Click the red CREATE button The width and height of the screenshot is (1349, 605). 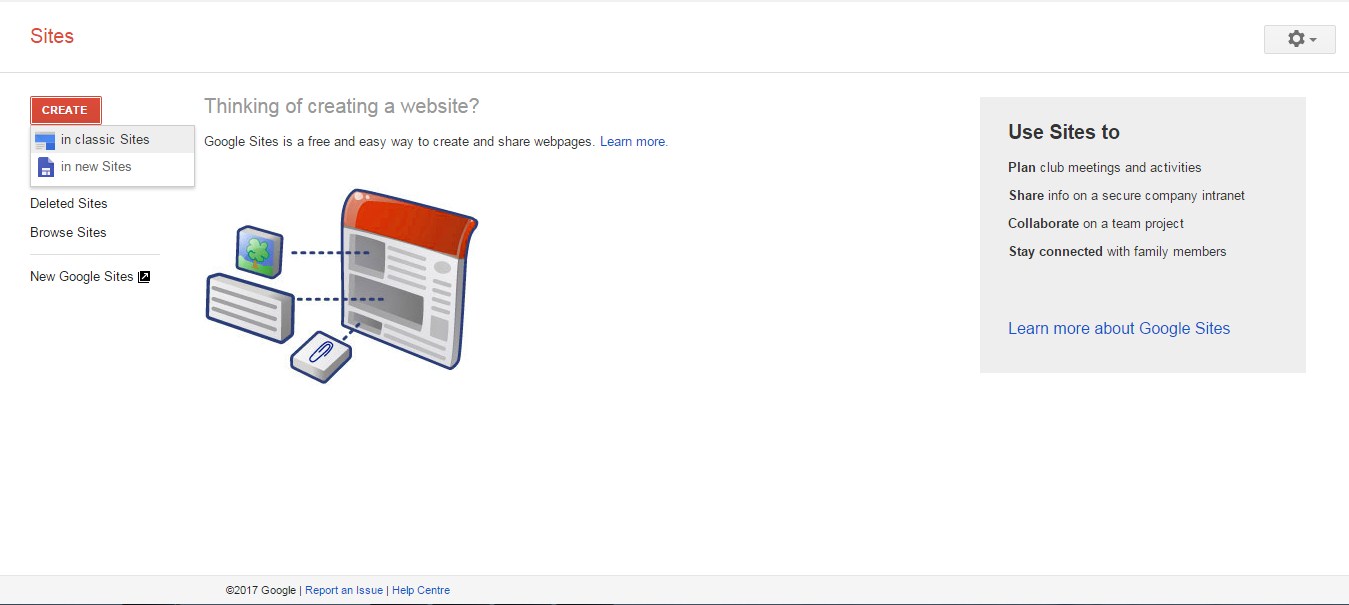tap(65, 110)
